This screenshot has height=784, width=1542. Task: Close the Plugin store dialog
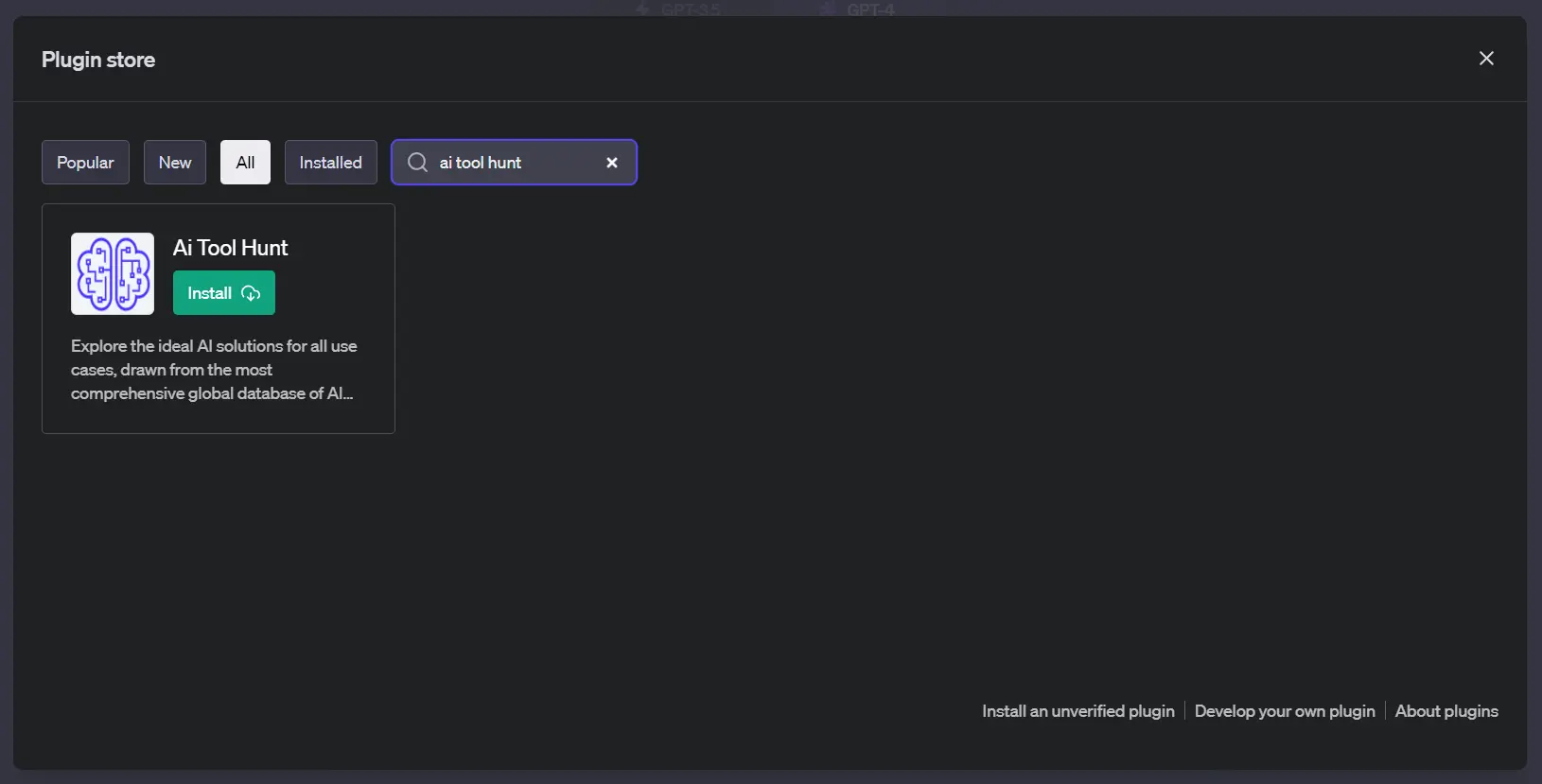click(1486, 59)
